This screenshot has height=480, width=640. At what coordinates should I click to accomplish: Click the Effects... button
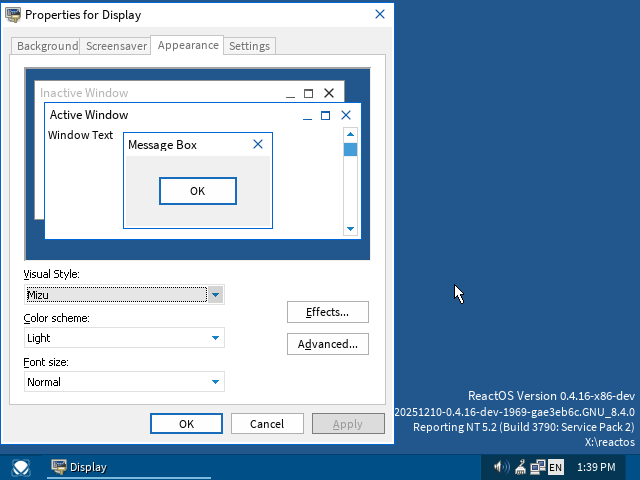click(x=327, y=312)
